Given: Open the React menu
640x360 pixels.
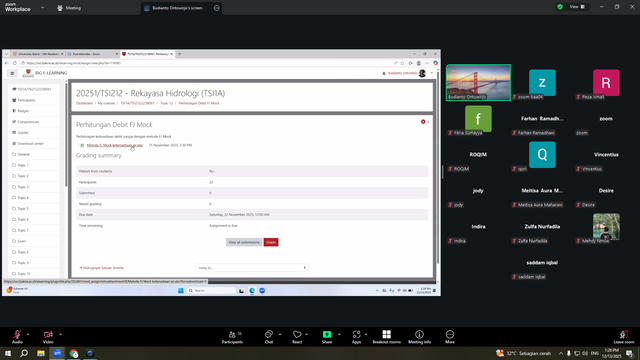Looking at the screenshot, I should 297,337.
